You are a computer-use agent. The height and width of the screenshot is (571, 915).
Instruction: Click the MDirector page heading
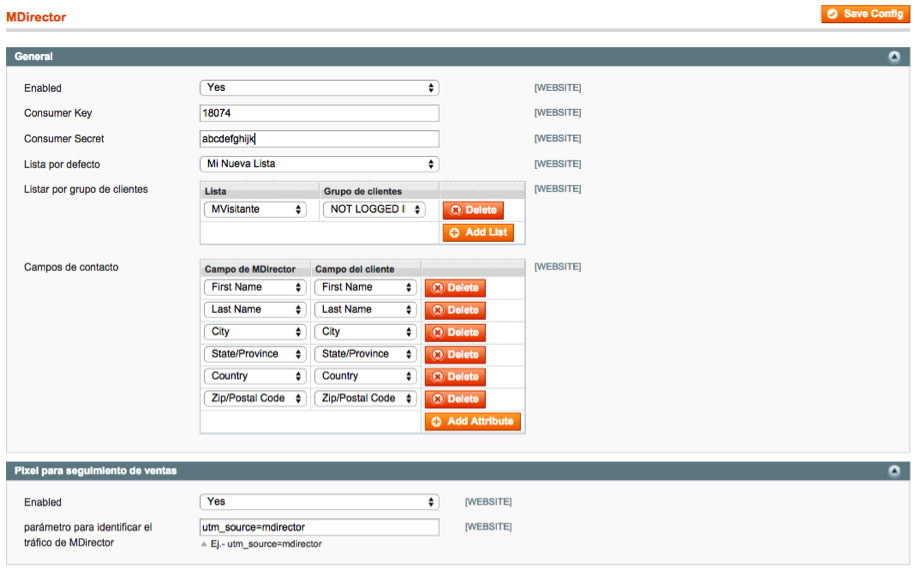click(x=36, y=17)
